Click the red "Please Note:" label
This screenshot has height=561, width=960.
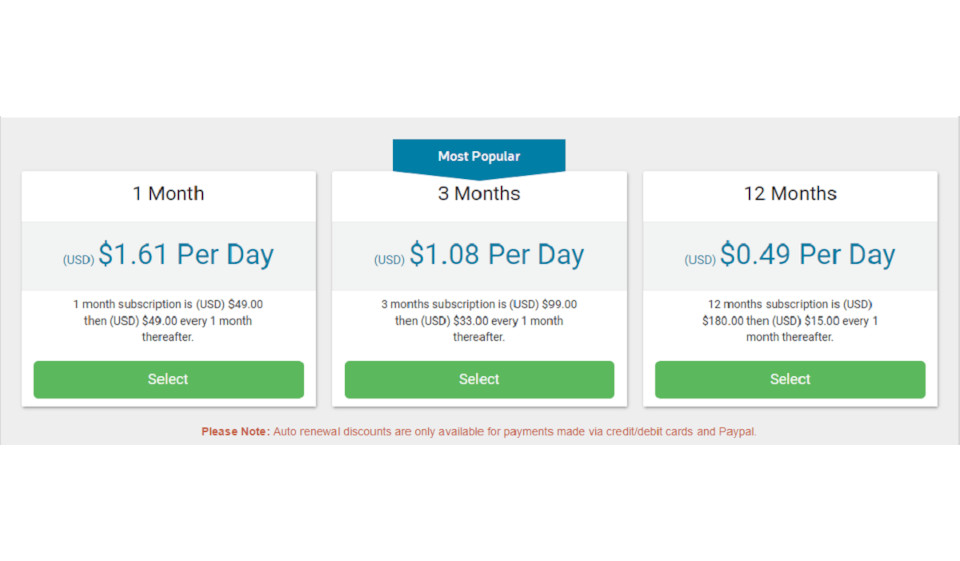tap(235, 432)
